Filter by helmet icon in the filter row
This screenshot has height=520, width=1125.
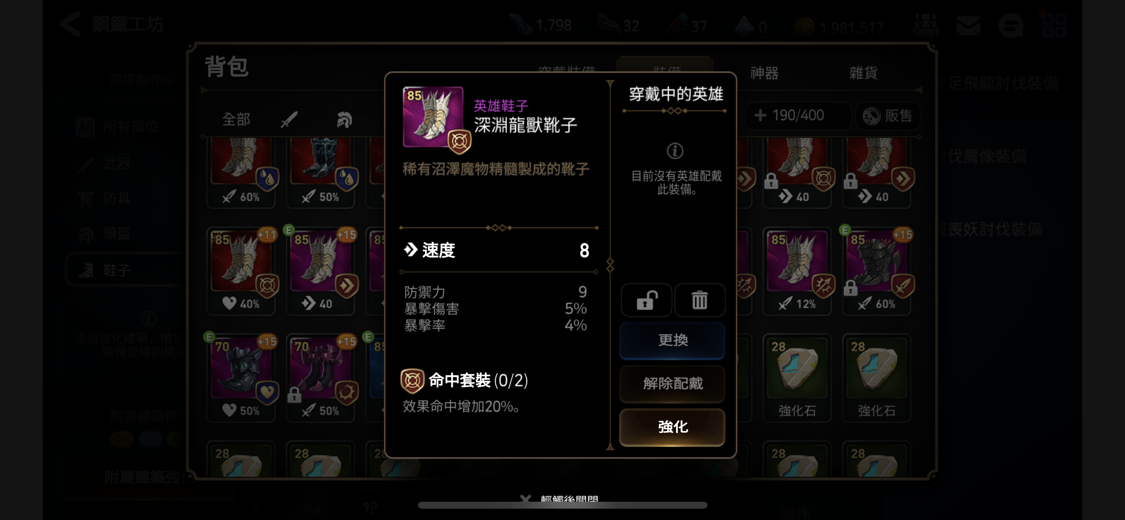tap(344, 120)
